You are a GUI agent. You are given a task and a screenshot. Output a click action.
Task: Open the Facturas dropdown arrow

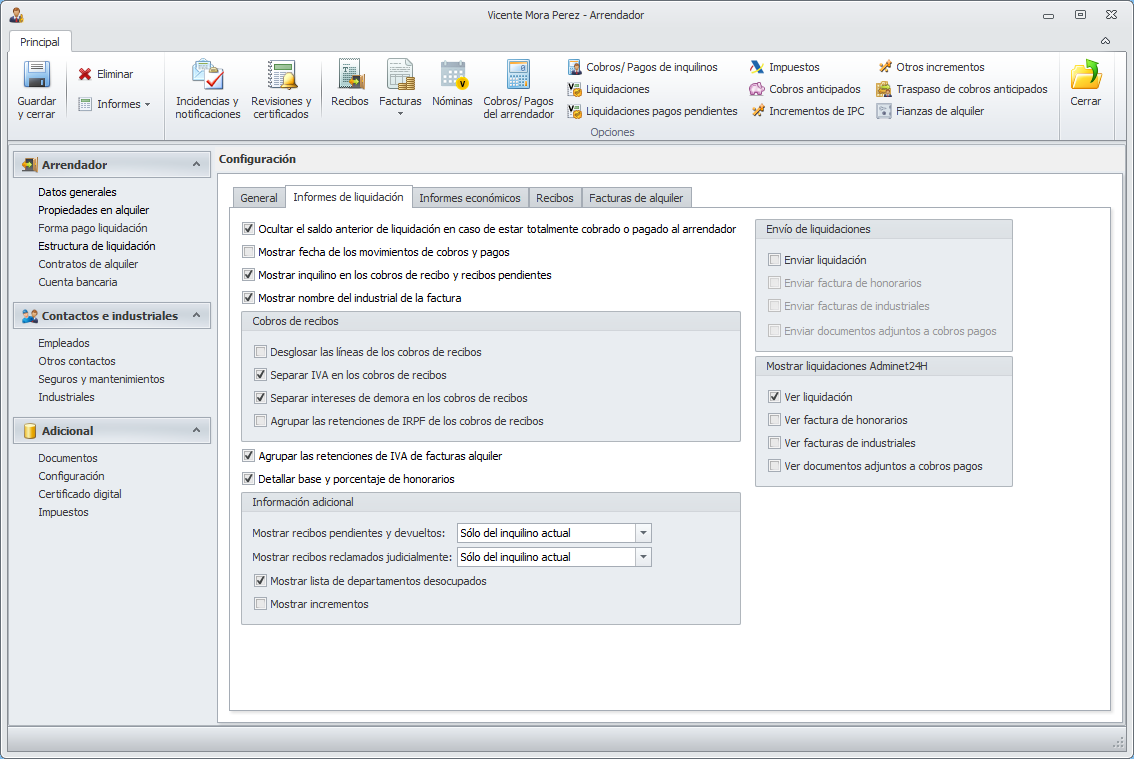[400, 114]
